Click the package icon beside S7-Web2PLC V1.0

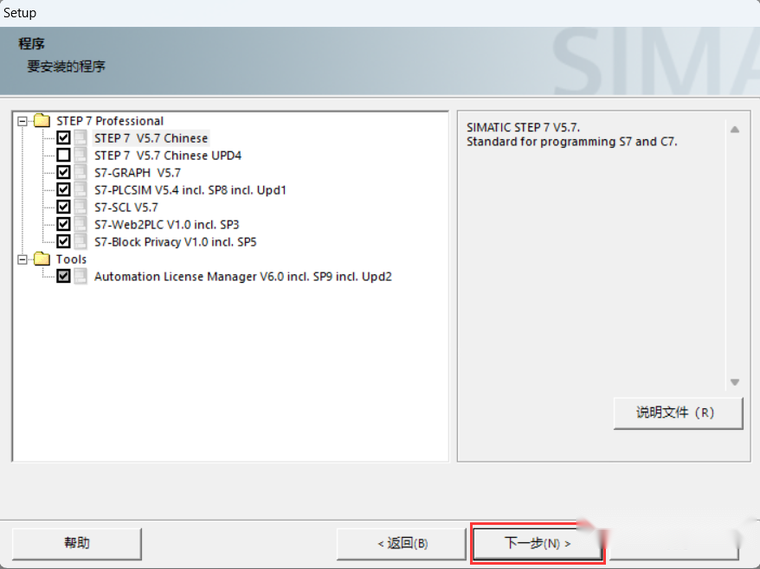pos(81,224)
